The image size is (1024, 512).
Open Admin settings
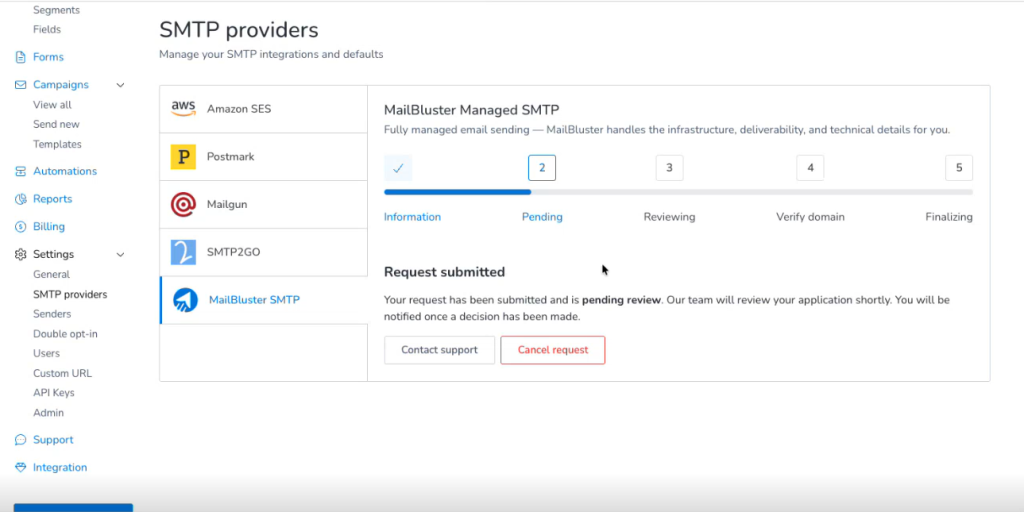click(x=48, y=413)
